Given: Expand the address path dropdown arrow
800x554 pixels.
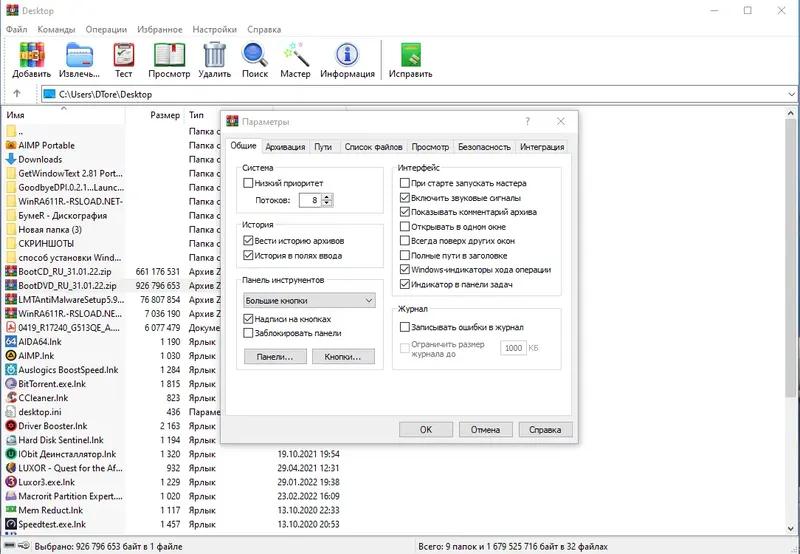Looking at the screenshot, I should (x=791, y=94).
